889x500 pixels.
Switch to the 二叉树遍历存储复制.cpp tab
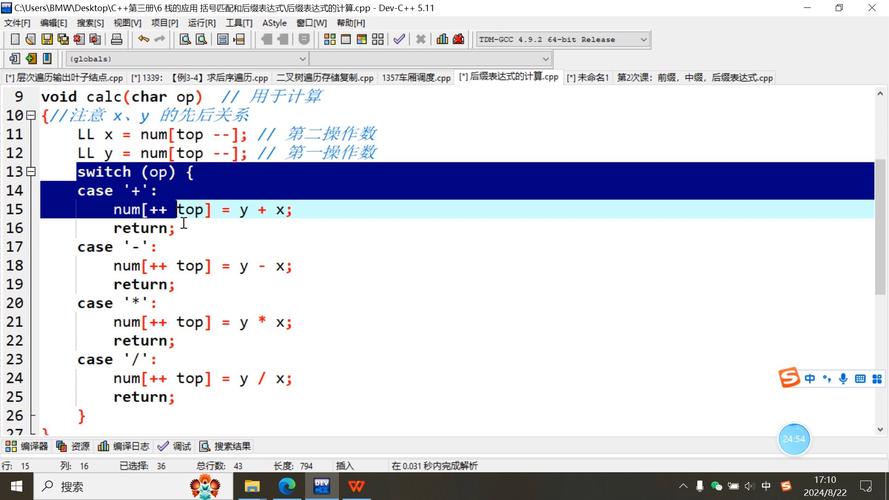pyautogui.click(x=324, y=78)
